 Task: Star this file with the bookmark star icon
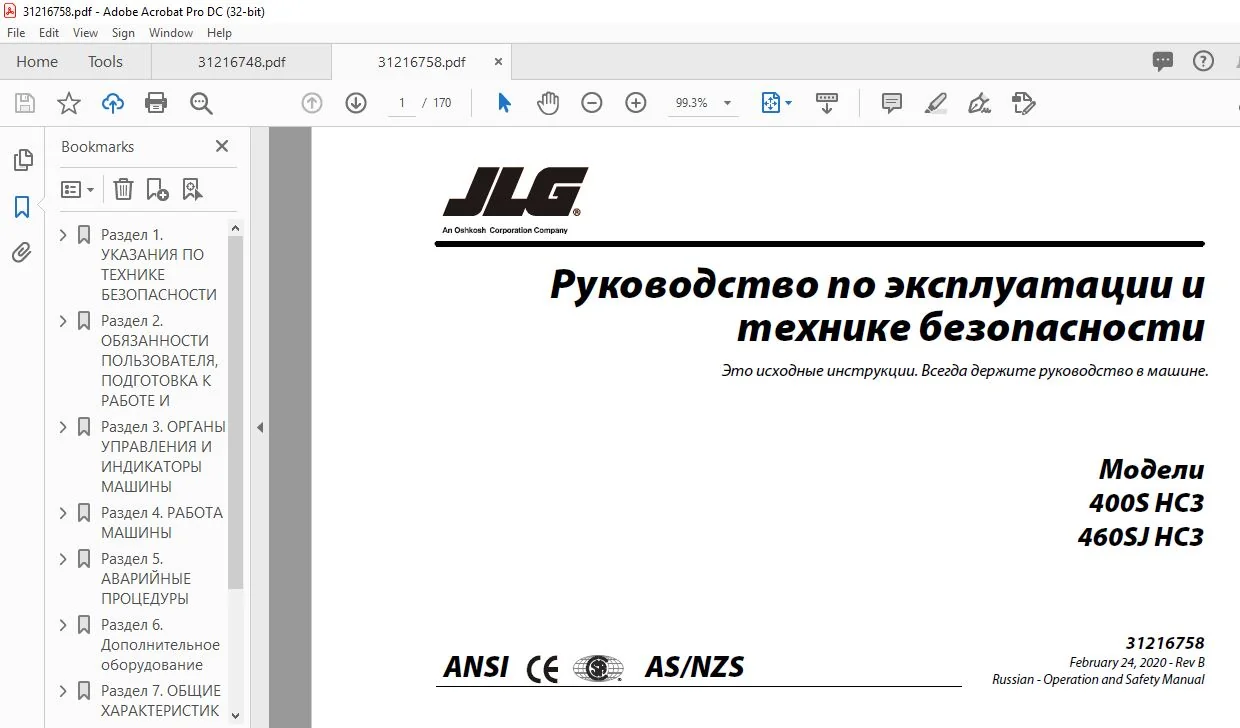coord(68,103)
